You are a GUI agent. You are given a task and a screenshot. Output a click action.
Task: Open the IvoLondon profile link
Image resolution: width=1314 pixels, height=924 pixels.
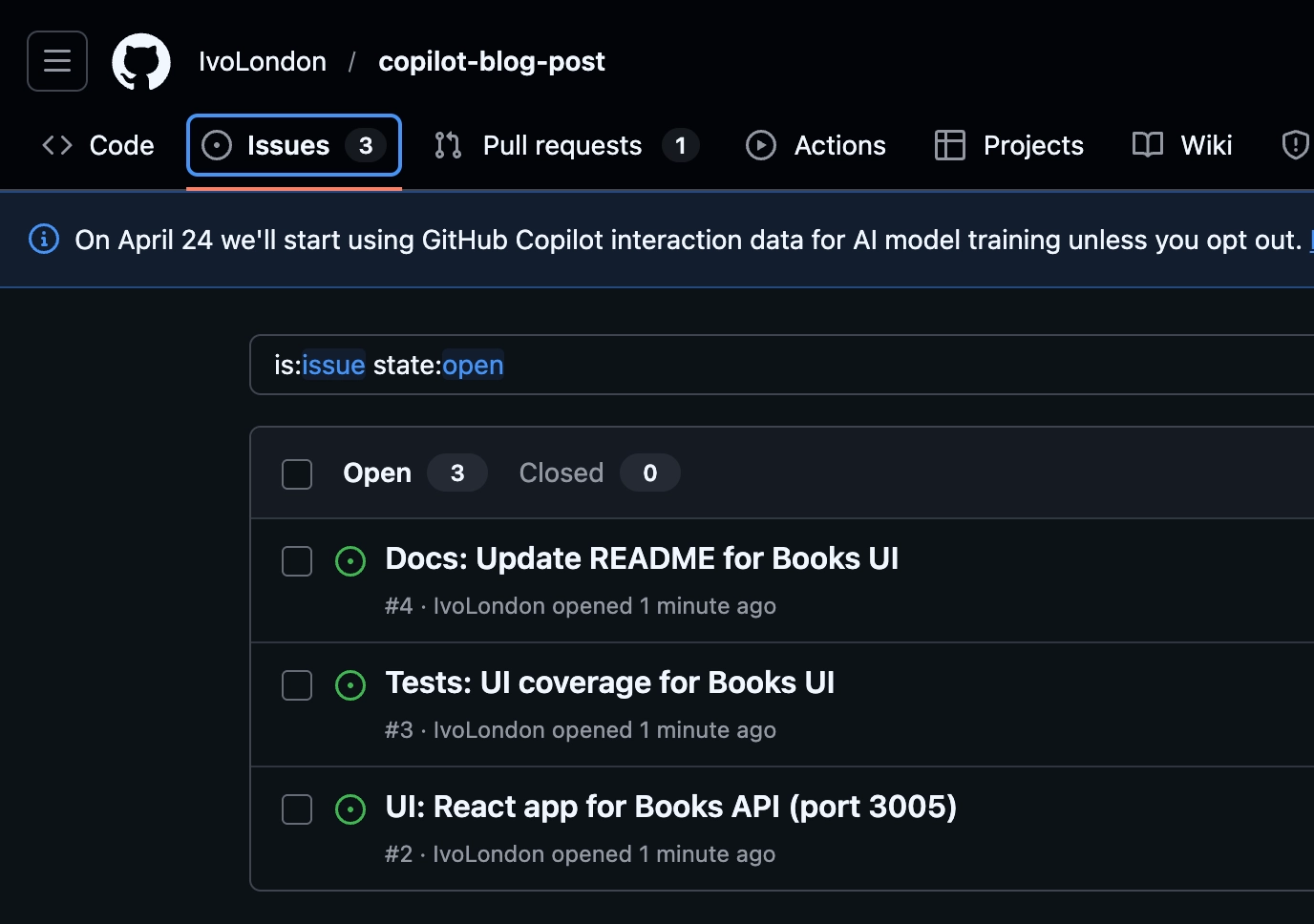pos(263,61)
